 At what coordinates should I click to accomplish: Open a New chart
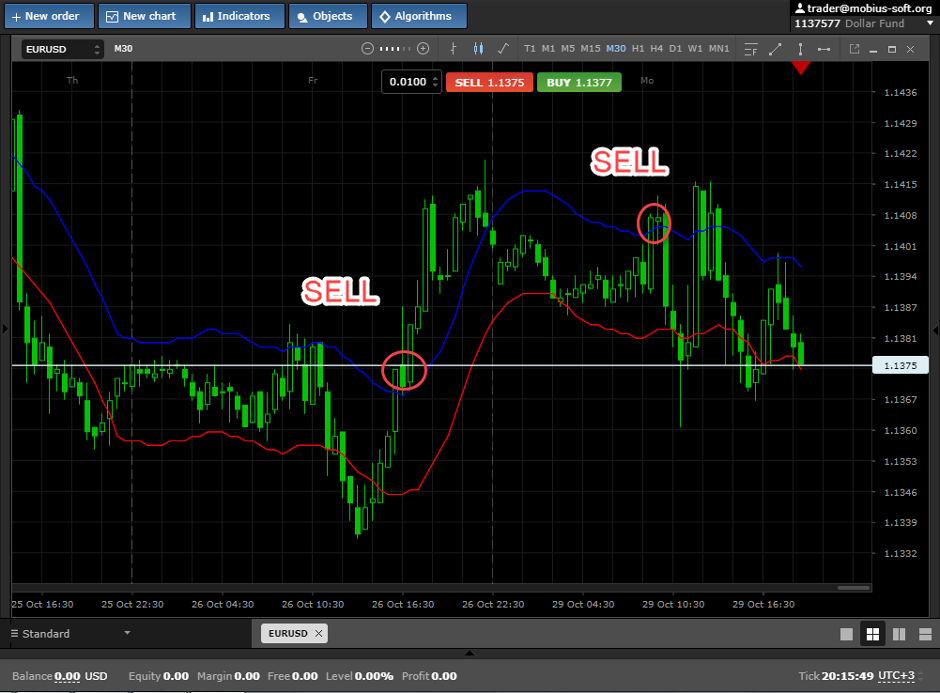tap(144, 16)
